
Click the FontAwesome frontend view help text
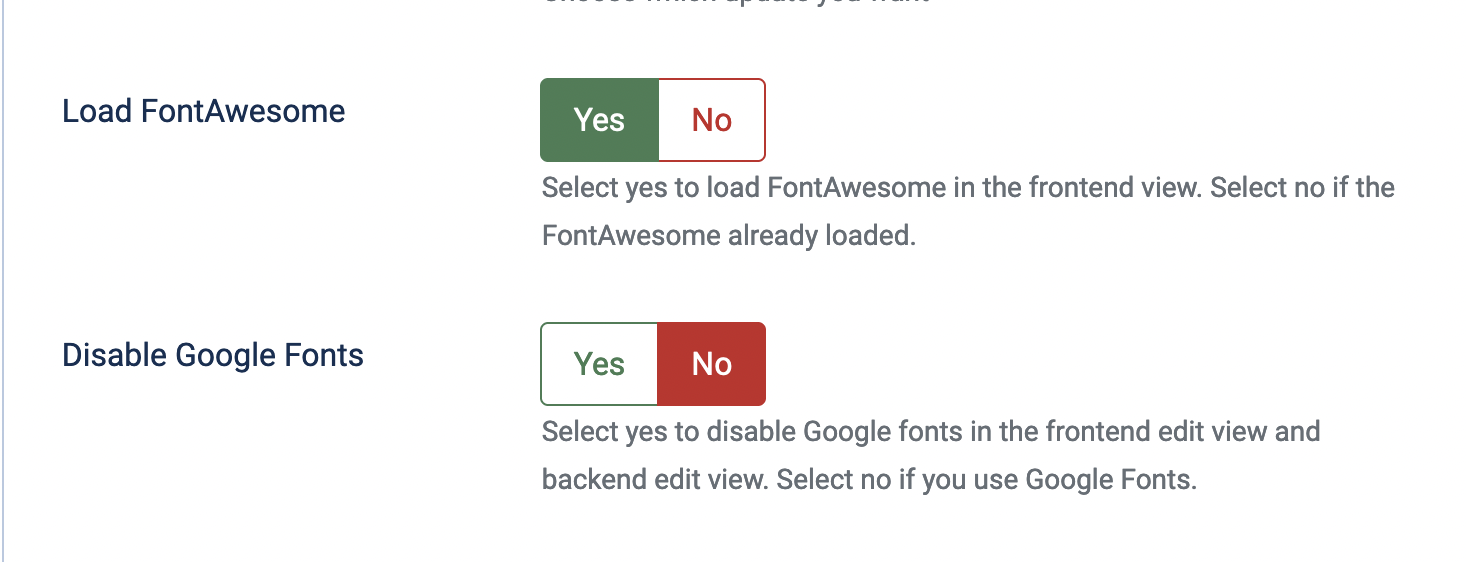point(967,188)
